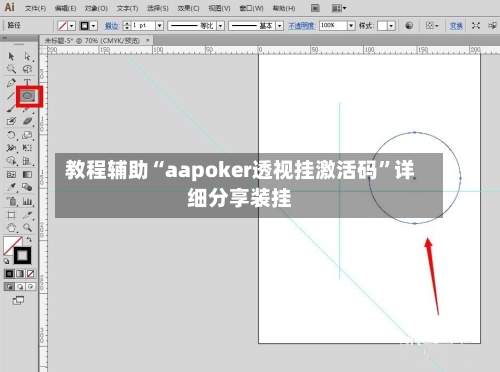Open the 等比 width profile dropdown
The height and width of the screenshot is (372, 500).
(220, 26)
